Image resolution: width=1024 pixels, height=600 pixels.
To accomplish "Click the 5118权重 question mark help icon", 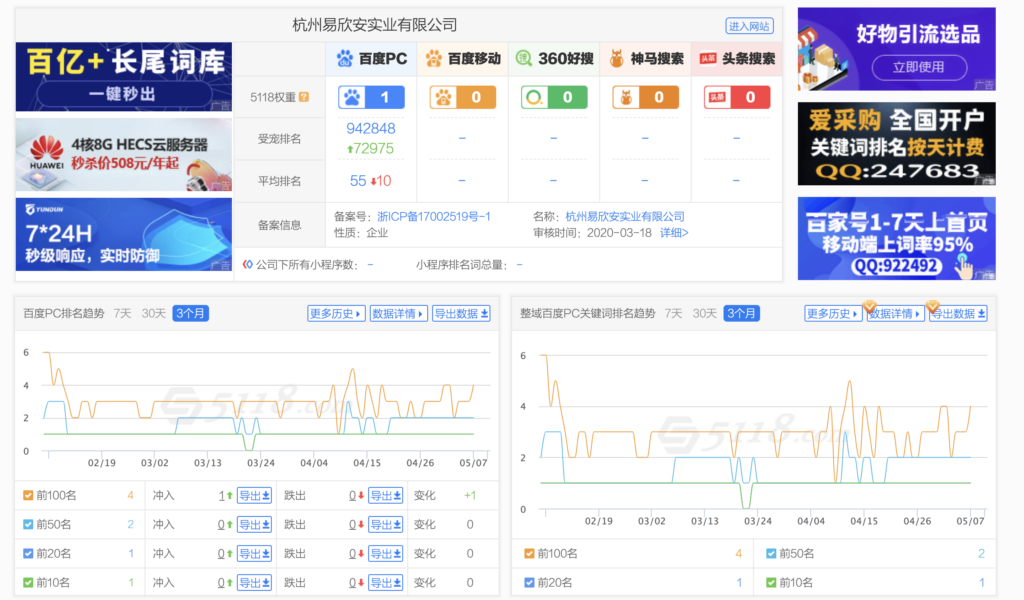I will point(304,97).
